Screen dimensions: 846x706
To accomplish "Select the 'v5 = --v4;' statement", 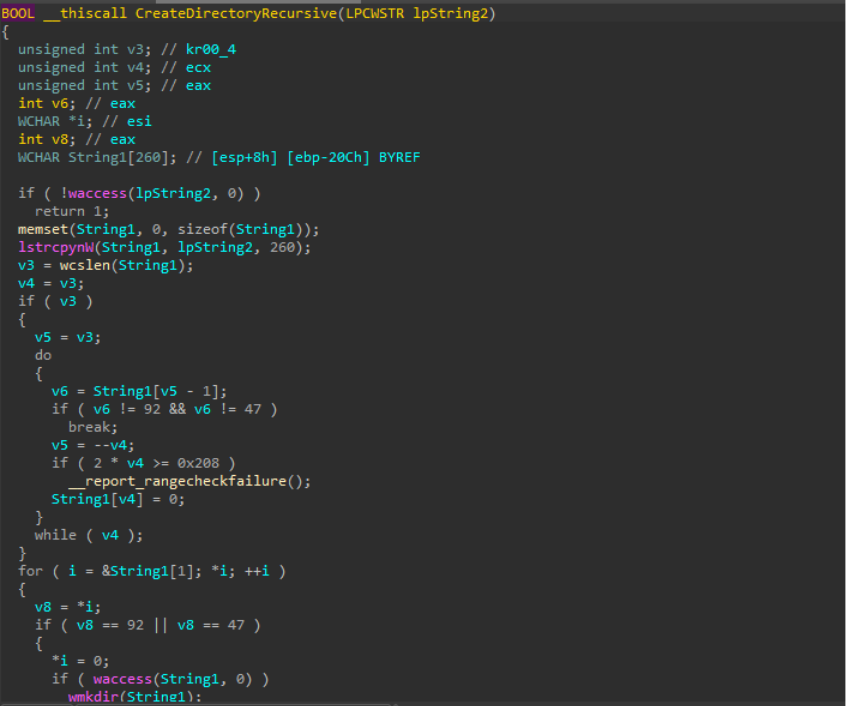I will [x=93, y=445].
